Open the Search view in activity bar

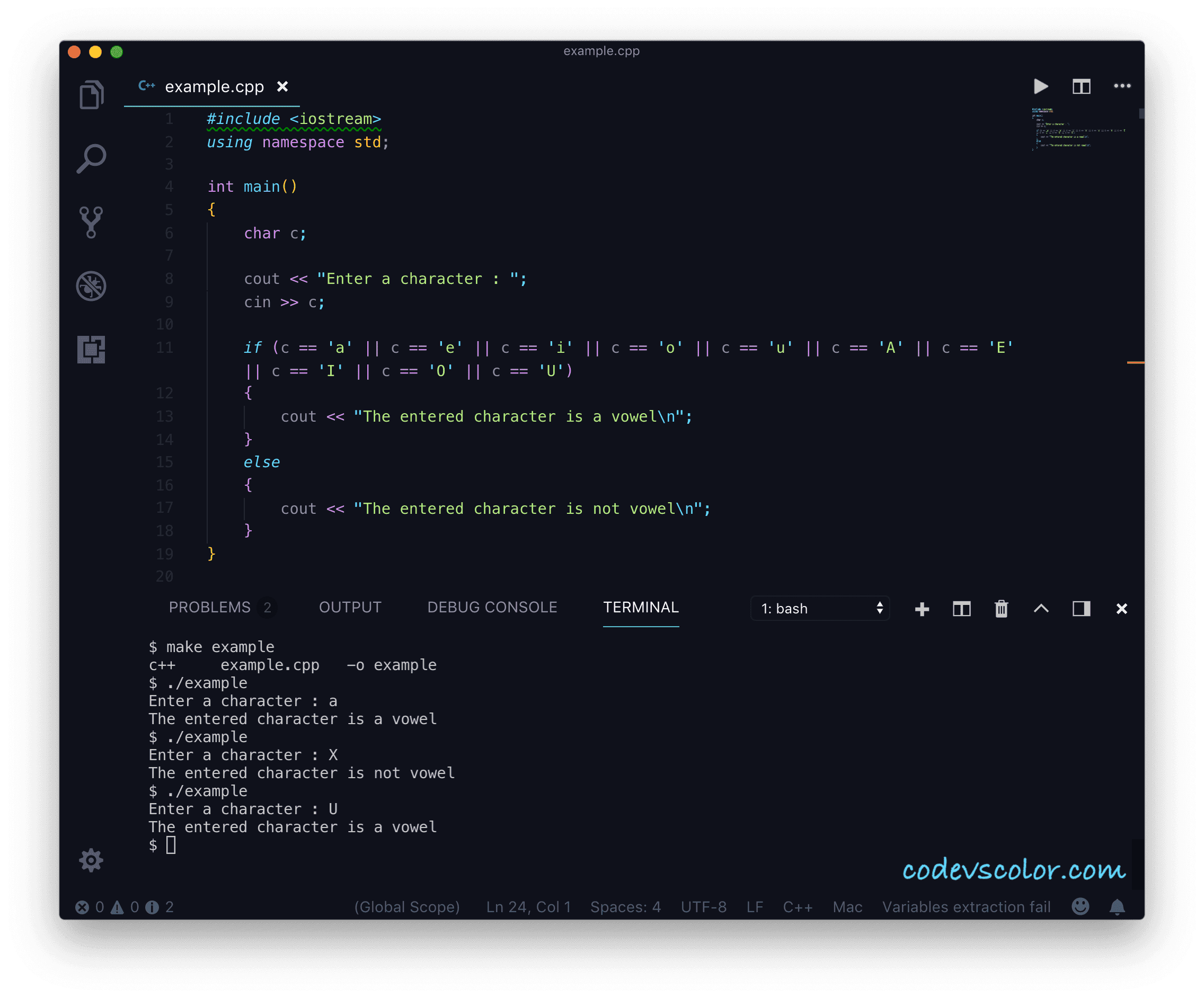91,158
